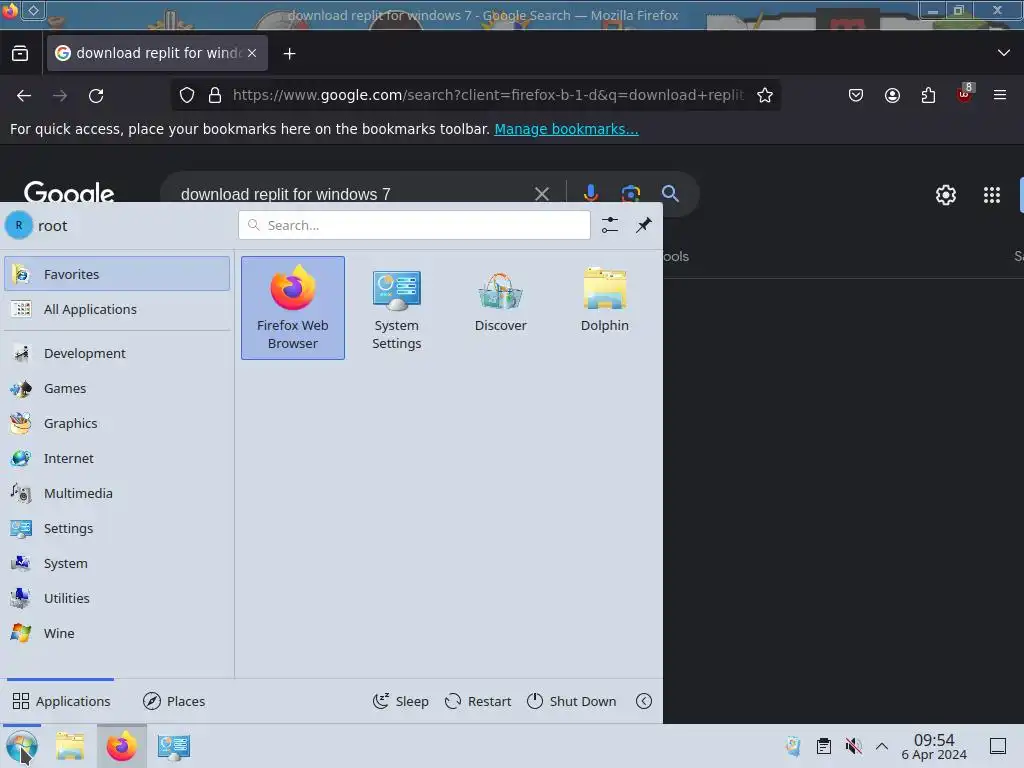
Task: Open the System category
Action: [118, 564]
